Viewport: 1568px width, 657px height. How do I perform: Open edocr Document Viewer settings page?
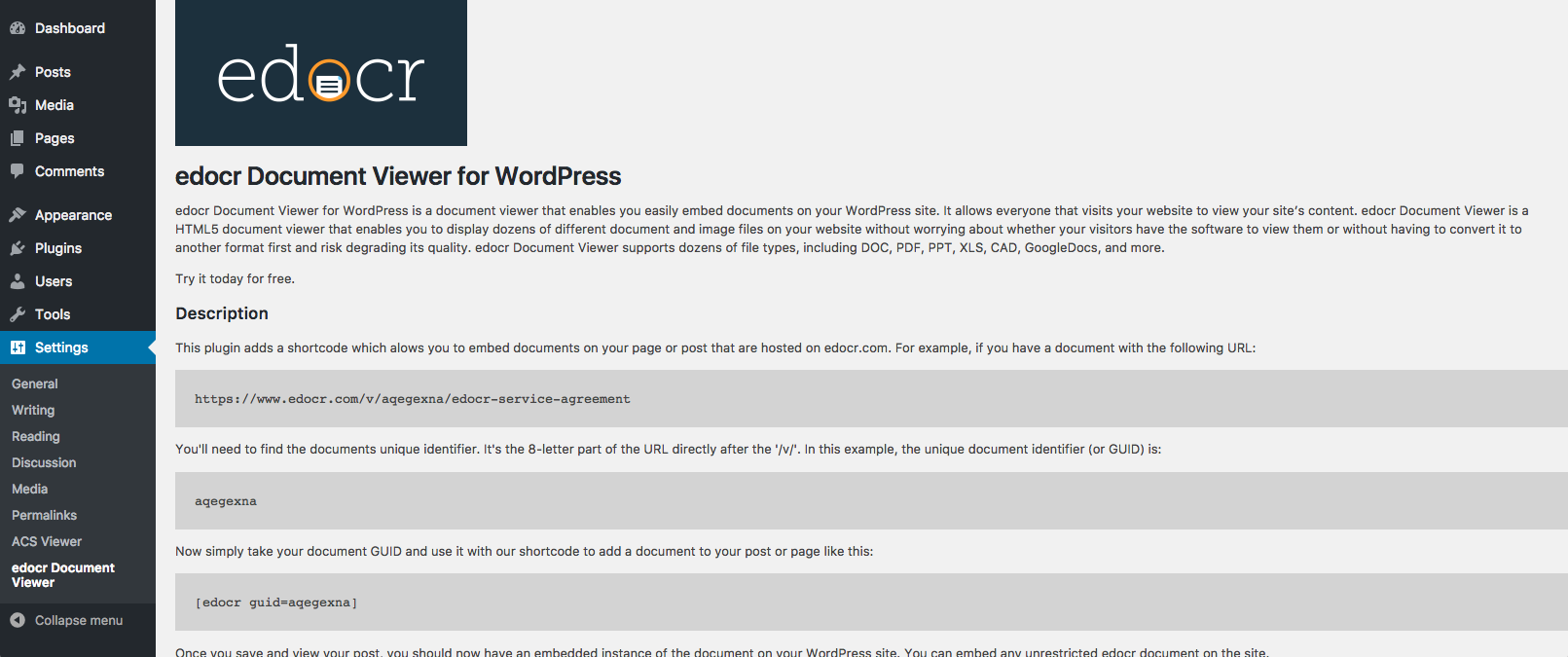point(62,575)
